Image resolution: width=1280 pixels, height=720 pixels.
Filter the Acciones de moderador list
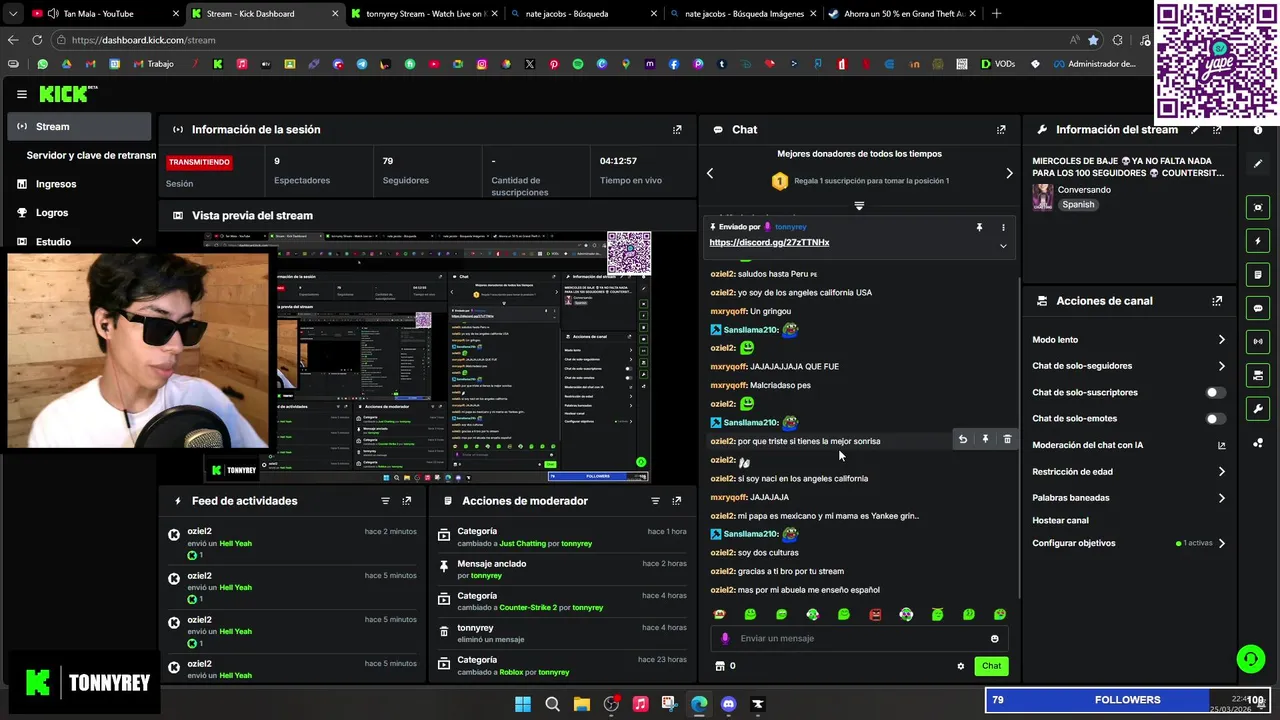pos(655,501)
